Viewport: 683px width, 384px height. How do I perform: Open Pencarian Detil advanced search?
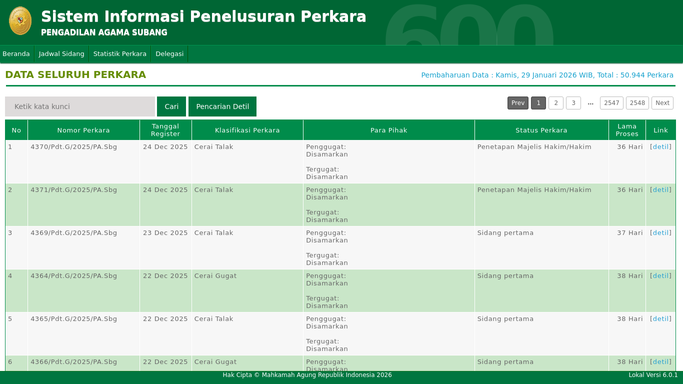coord(223,107)
